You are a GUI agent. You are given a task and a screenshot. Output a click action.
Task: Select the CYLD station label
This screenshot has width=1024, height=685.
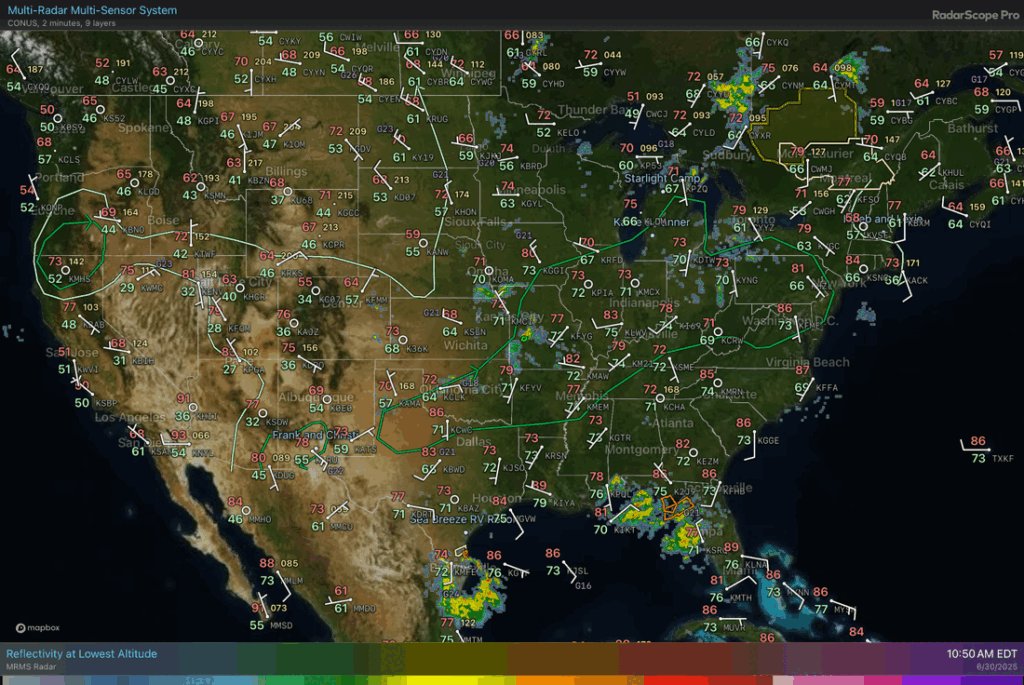click(704, 133)
